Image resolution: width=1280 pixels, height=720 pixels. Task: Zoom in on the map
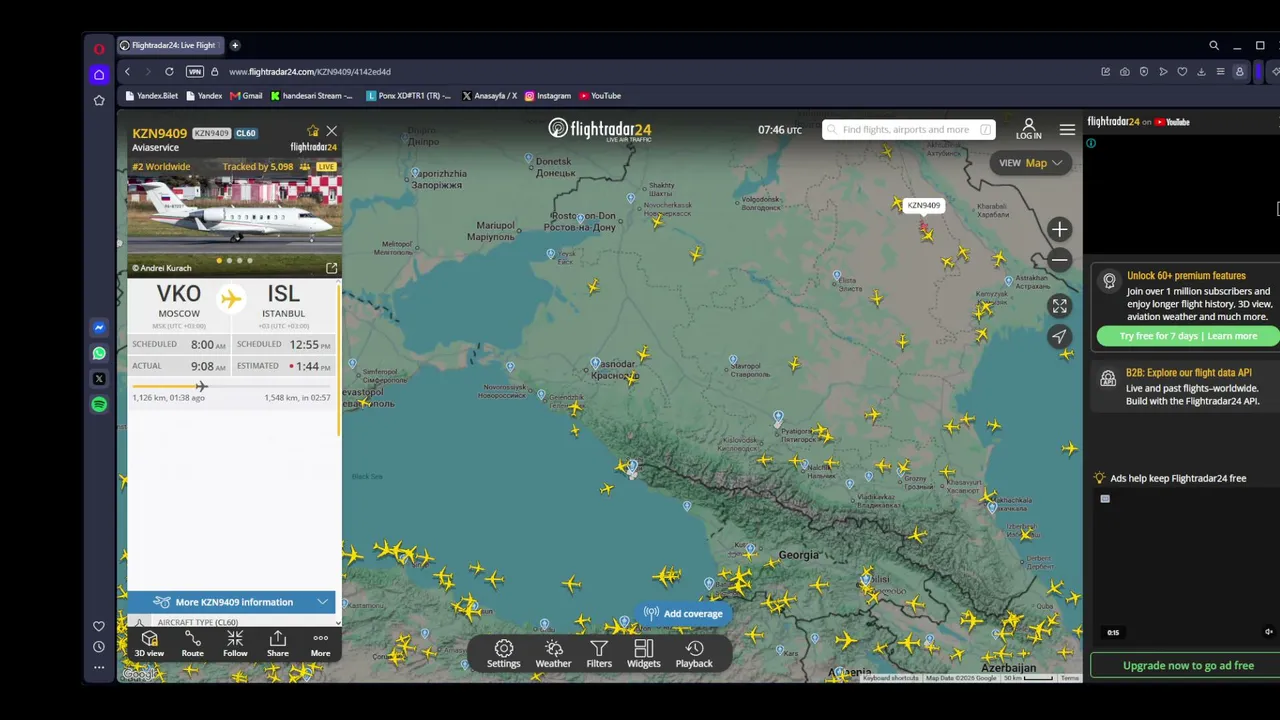coord(1059,230)
